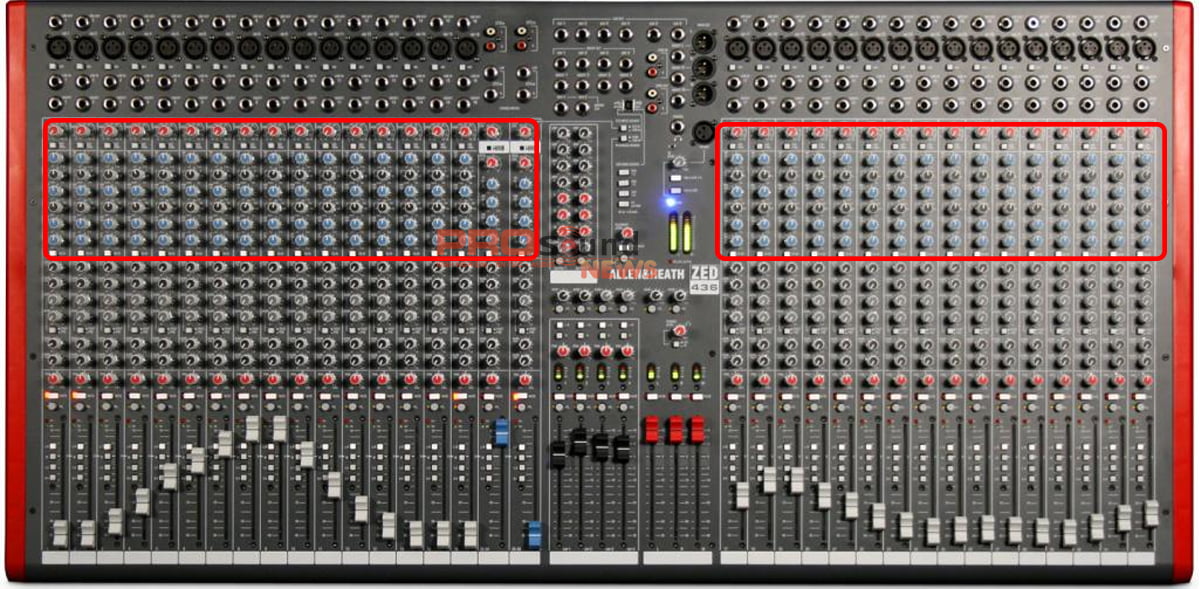Adjust the gain knob on channel 1
The width and height of the screenshot is (1200, 589).
click(56, 131)
